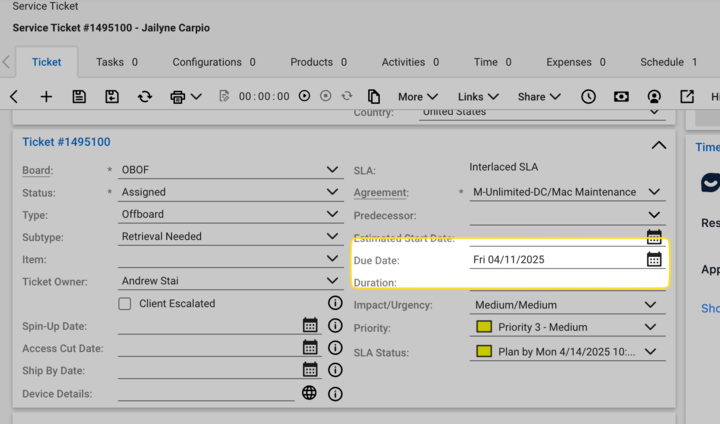Open the Access Cut Date calendar picker
This screenshot has width=720, height=424.
(x=310, y=347)
